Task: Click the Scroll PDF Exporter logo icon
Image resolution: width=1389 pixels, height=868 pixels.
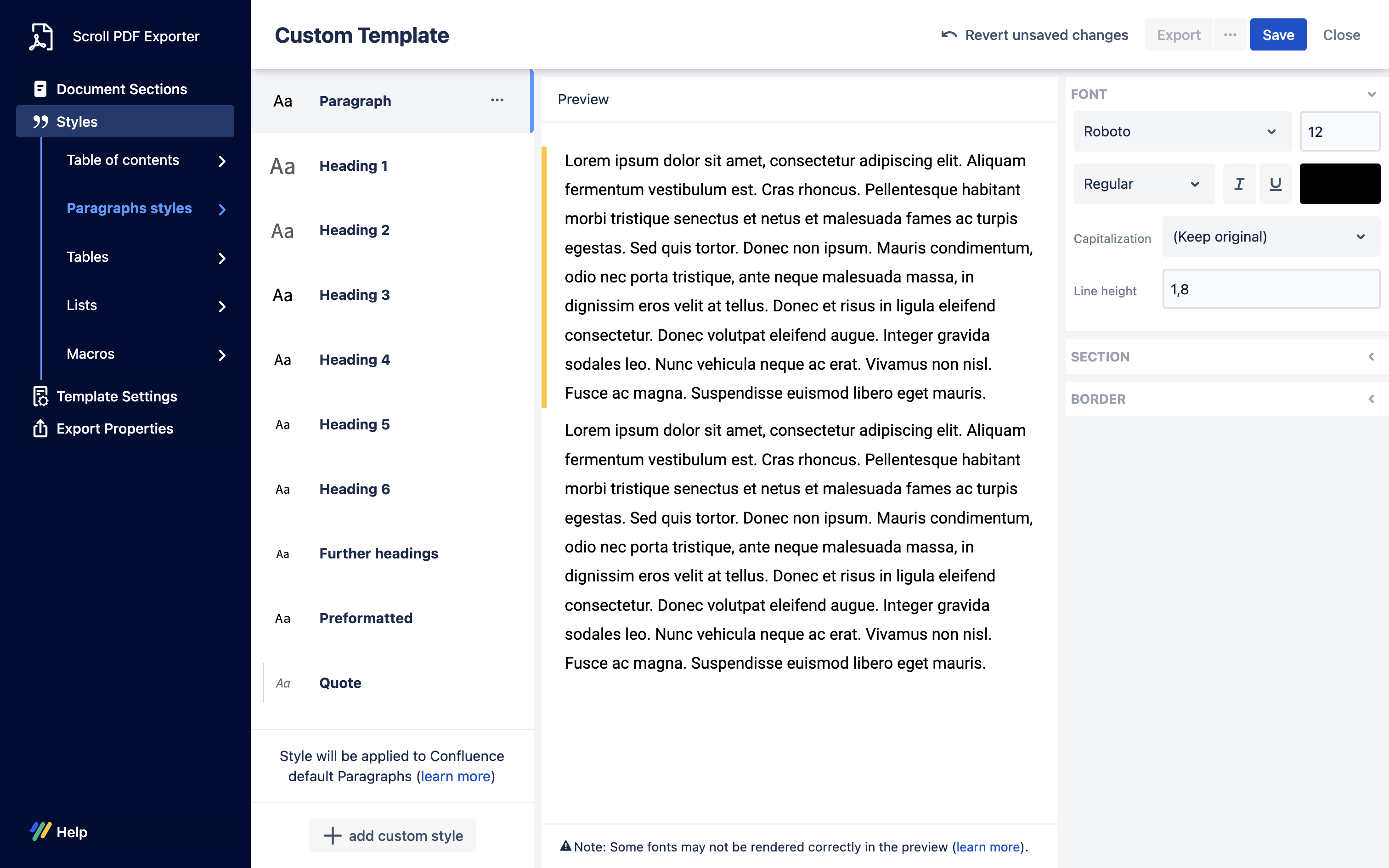Action: point(41,37)
